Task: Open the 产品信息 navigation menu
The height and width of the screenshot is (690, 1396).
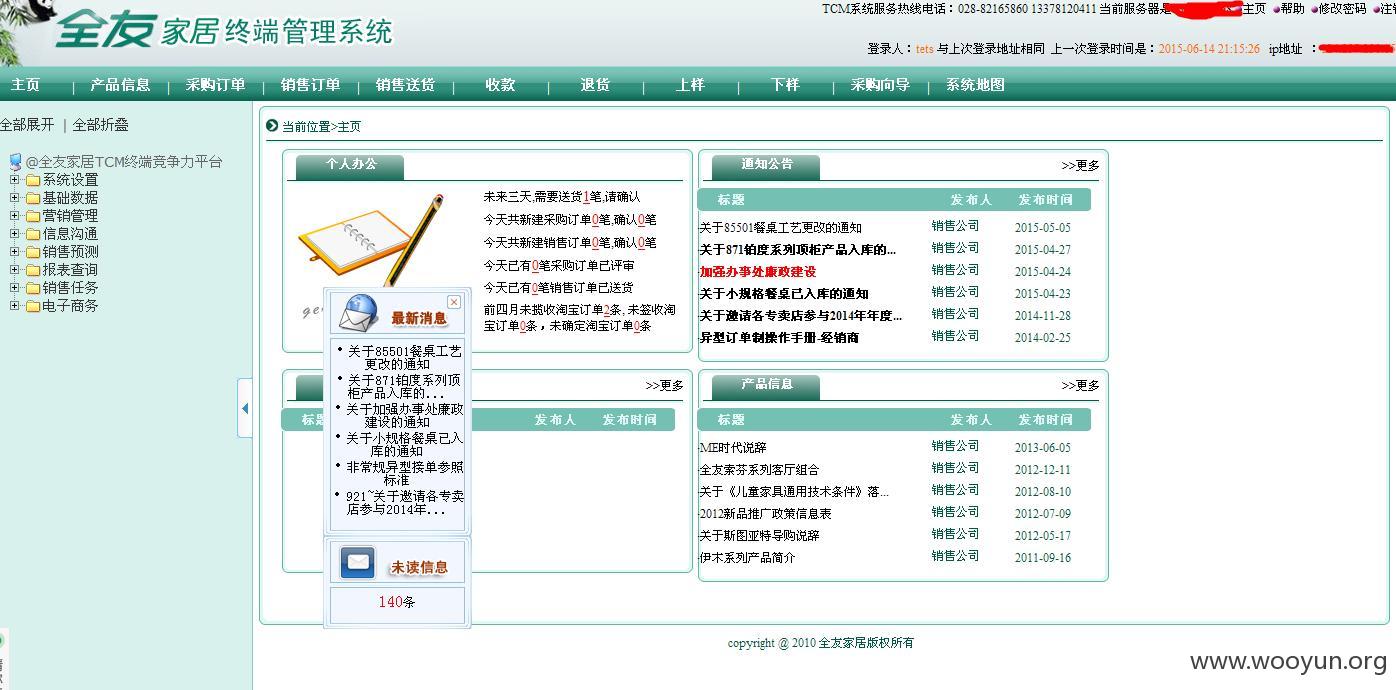Action: (120, 85)
